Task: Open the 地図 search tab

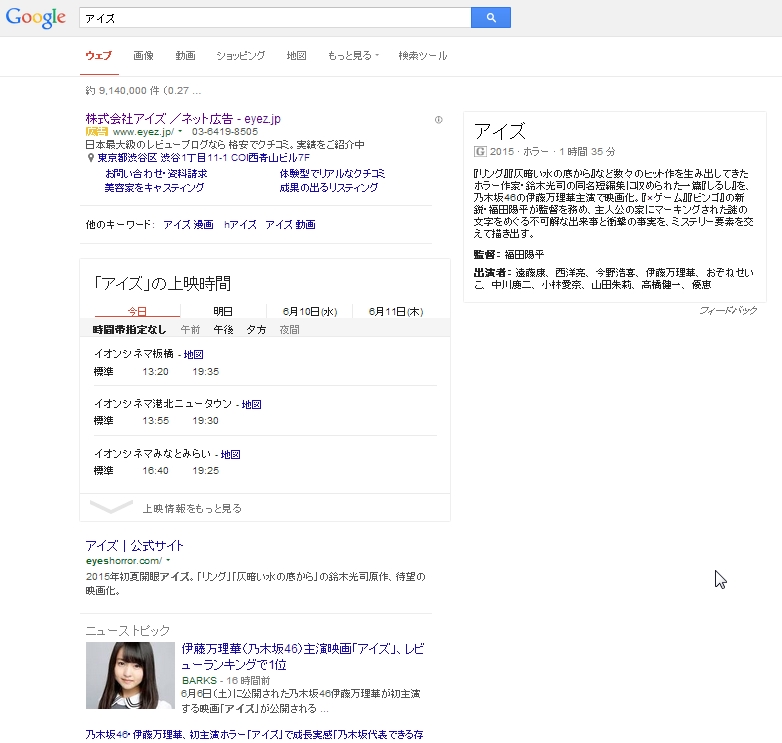Action: tap(297, 56)
